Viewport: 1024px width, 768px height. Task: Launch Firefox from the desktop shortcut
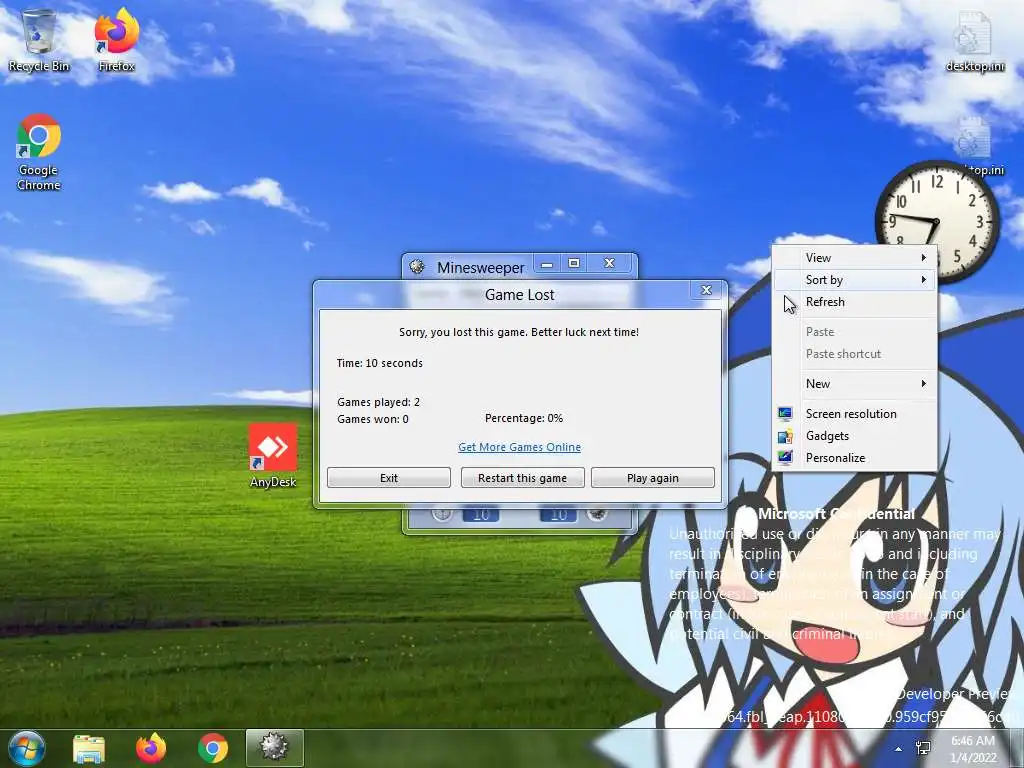[117, 39]
